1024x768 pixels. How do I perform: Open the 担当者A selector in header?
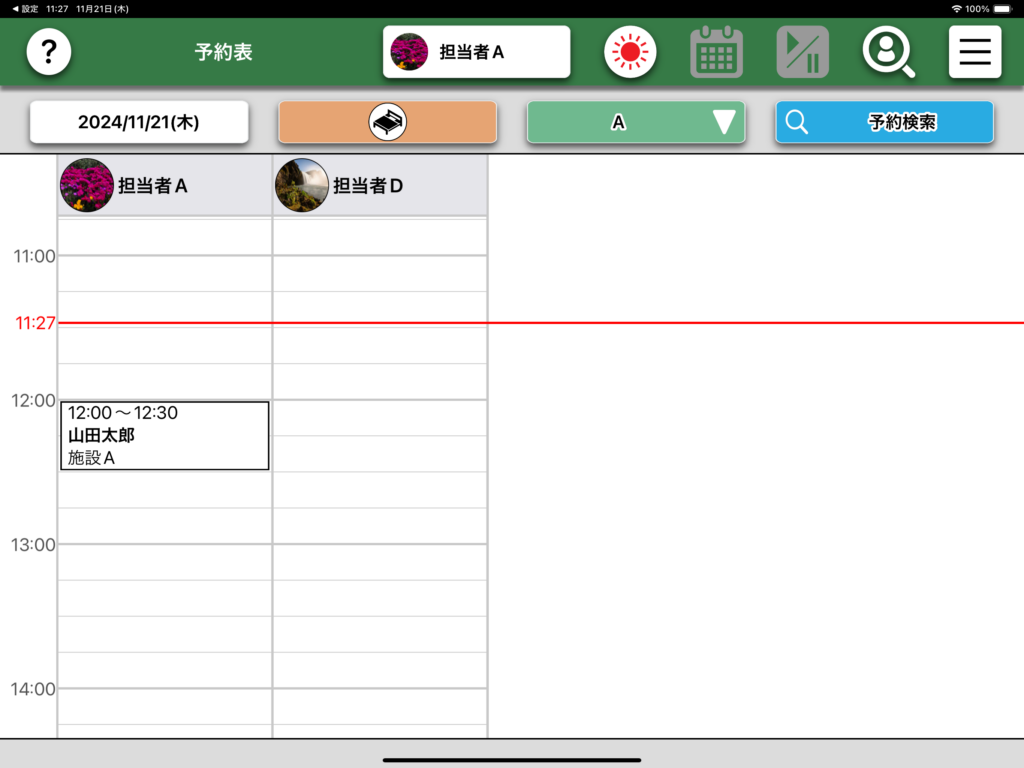[x=476, y=52]
